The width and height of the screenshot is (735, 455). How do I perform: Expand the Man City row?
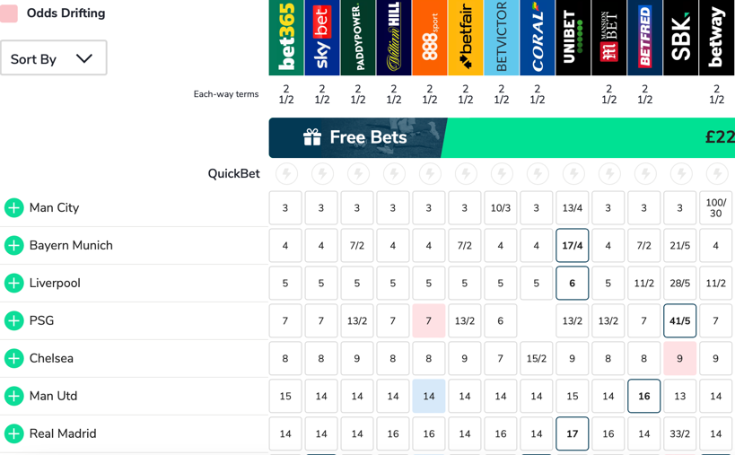coord(14,208)
